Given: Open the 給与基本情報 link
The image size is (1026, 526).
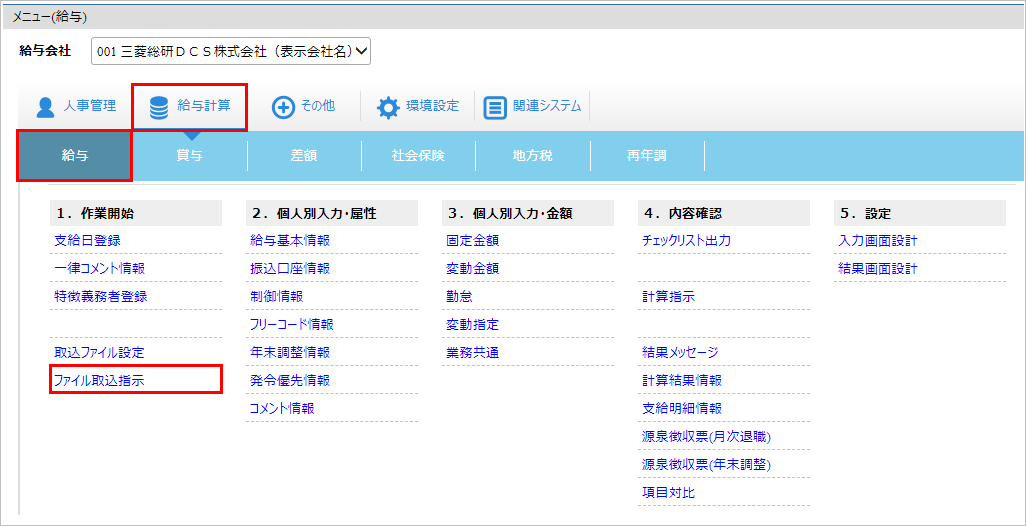Looking at the screenshot, I should point(290,241).
